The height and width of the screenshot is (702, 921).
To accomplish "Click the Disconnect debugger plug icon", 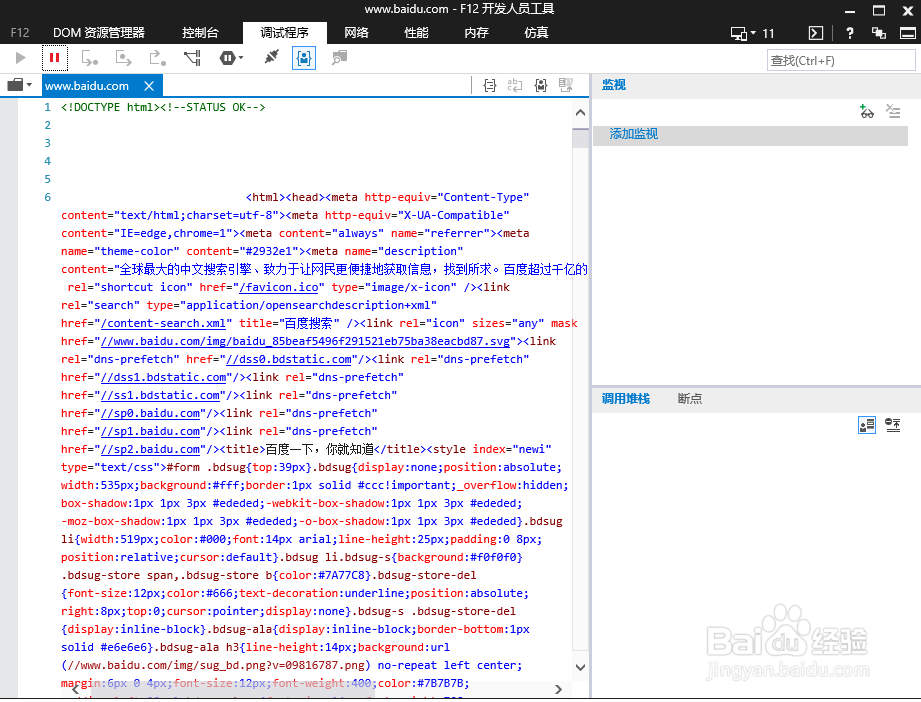I will pyautogui.click(x=271, y=57).
